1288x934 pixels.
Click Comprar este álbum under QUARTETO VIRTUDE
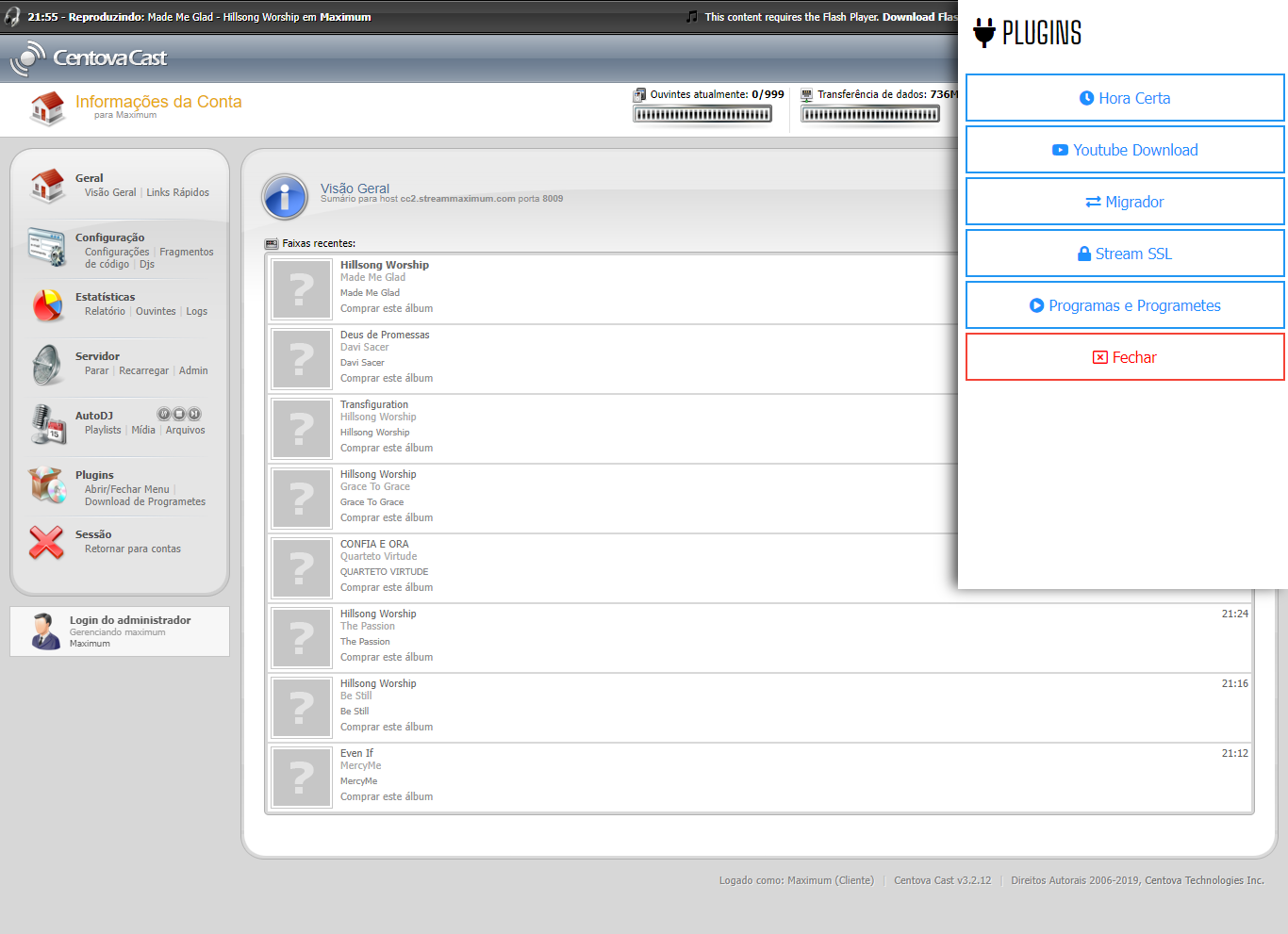pos(387,587)
